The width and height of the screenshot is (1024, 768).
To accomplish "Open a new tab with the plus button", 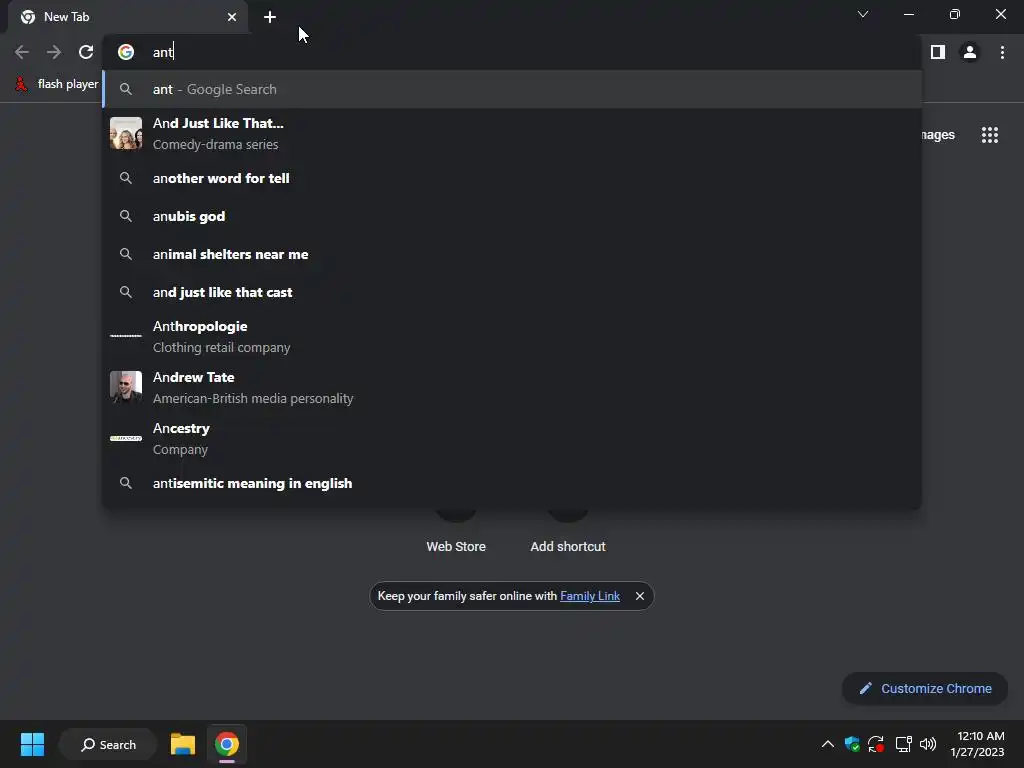I will coord(270,17).
